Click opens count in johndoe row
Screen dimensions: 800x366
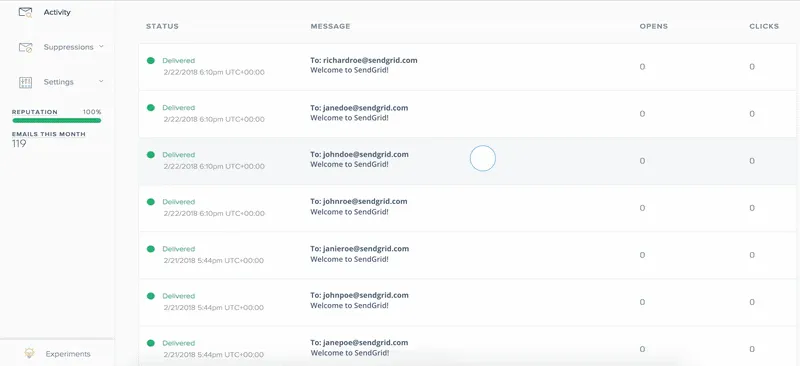(x=642, y=161)
